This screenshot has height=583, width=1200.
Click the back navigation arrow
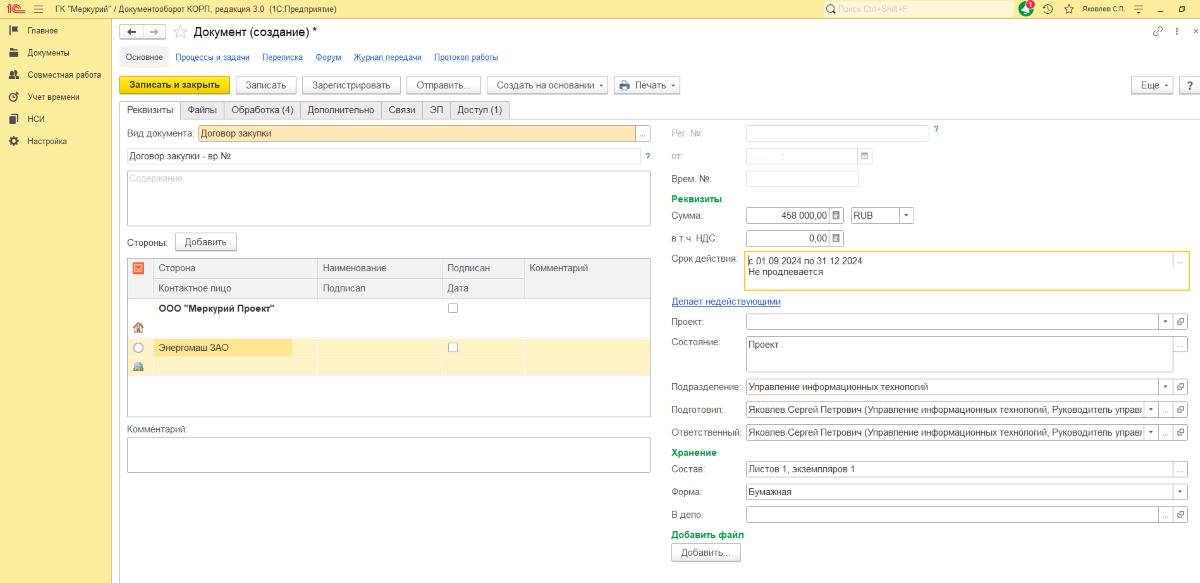click(132, 32)
